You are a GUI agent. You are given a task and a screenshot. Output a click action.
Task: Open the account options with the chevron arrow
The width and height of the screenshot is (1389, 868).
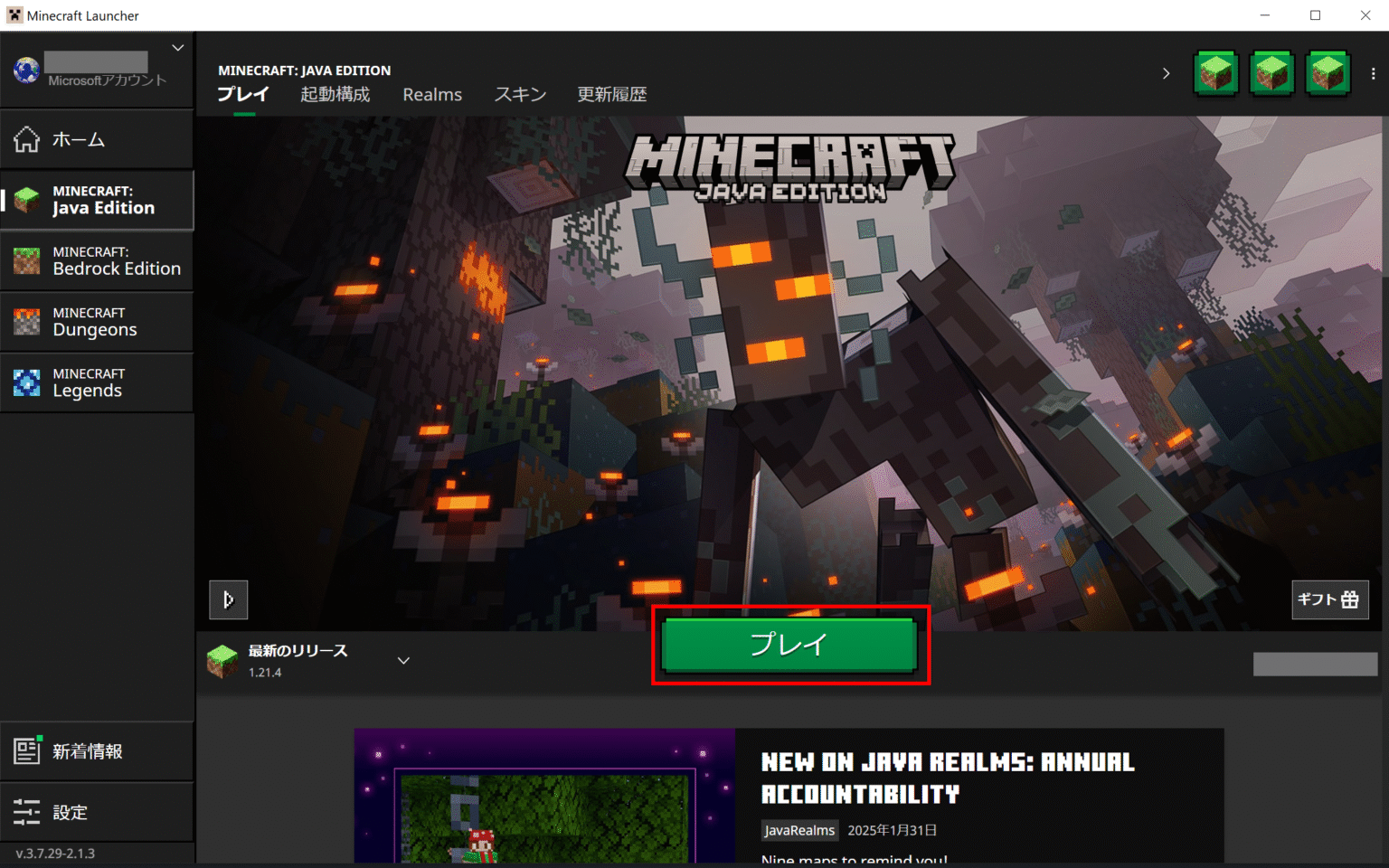click(x=177, y=48)
